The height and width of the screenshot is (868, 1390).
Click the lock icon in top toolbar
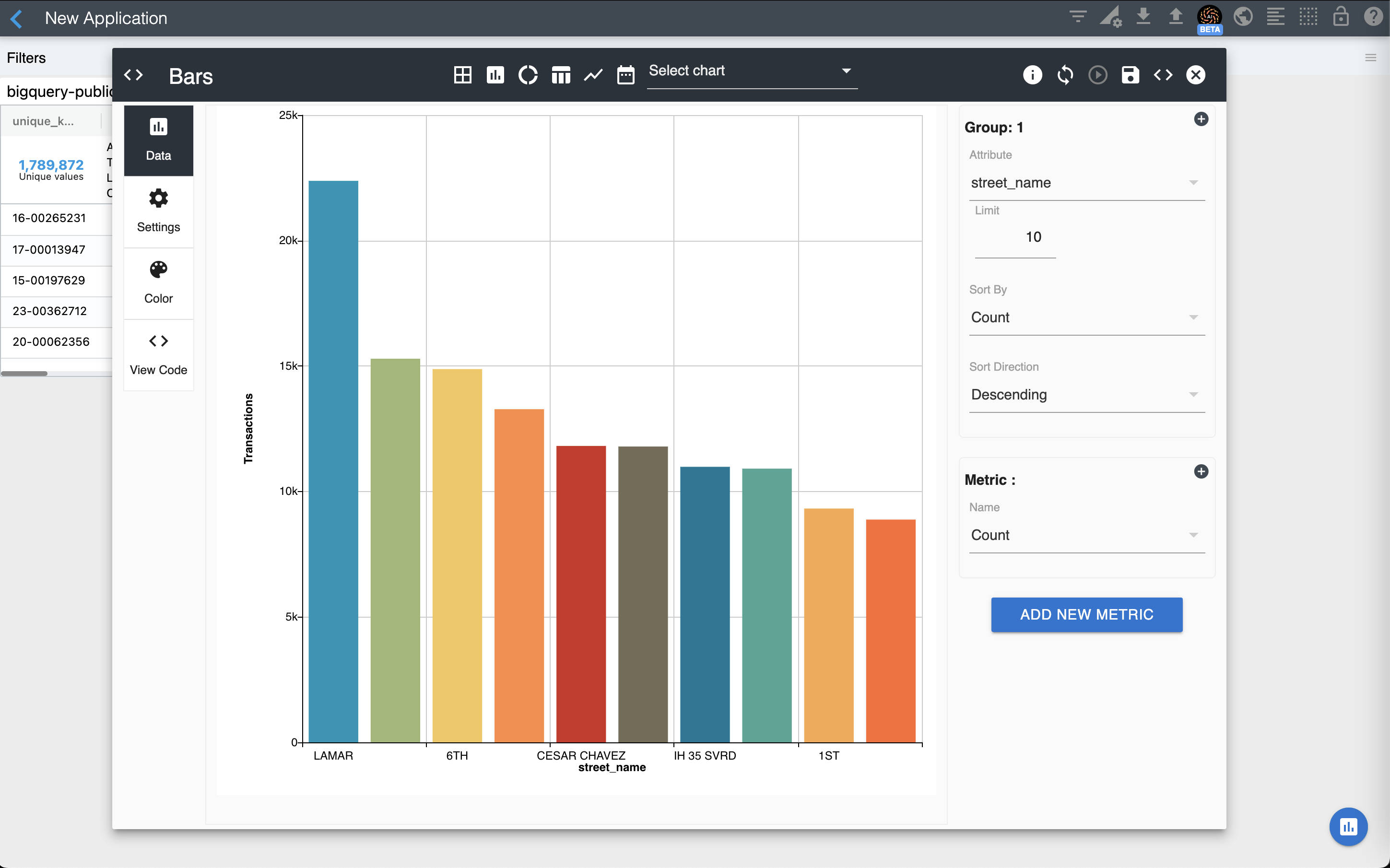tap(1341, 17)
